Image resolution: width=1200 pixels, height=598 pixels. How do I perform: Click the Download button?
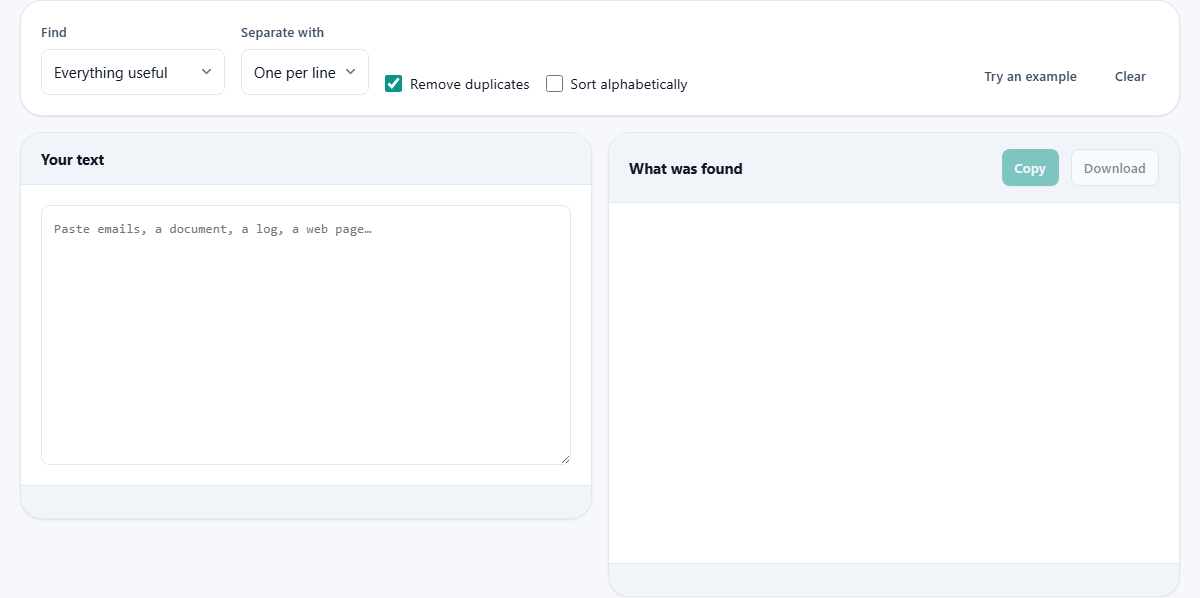(1115, 168)
